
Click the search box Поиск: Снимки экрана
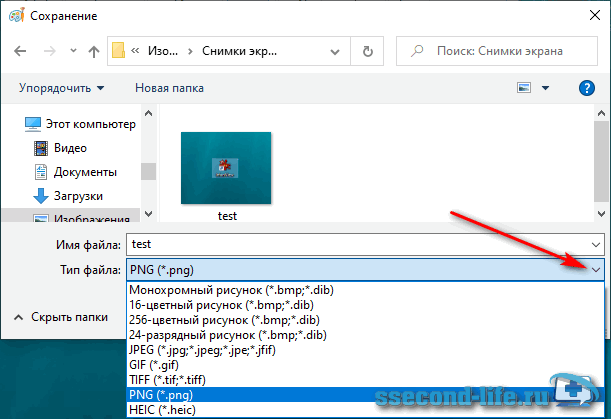[498, 51]
